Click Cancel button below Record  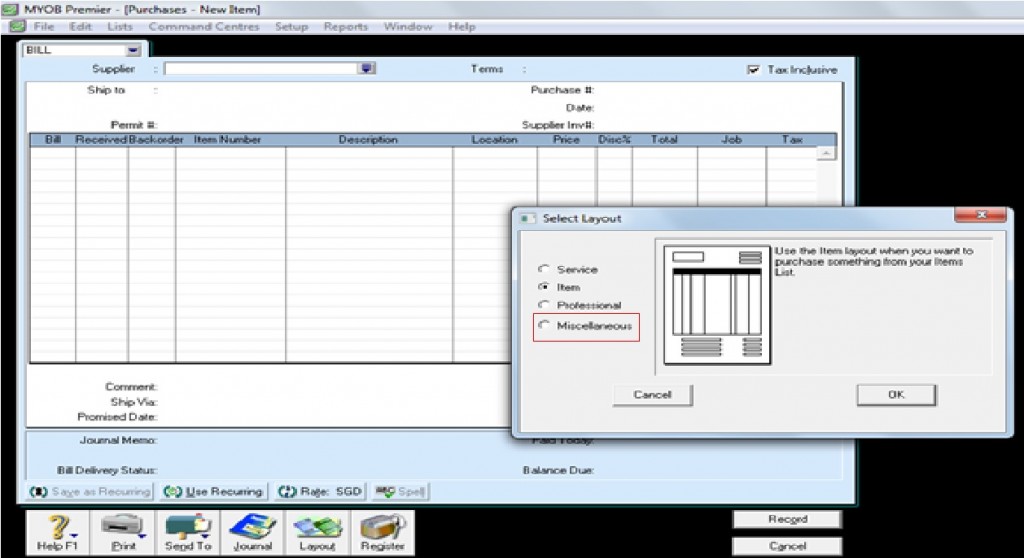787,546
